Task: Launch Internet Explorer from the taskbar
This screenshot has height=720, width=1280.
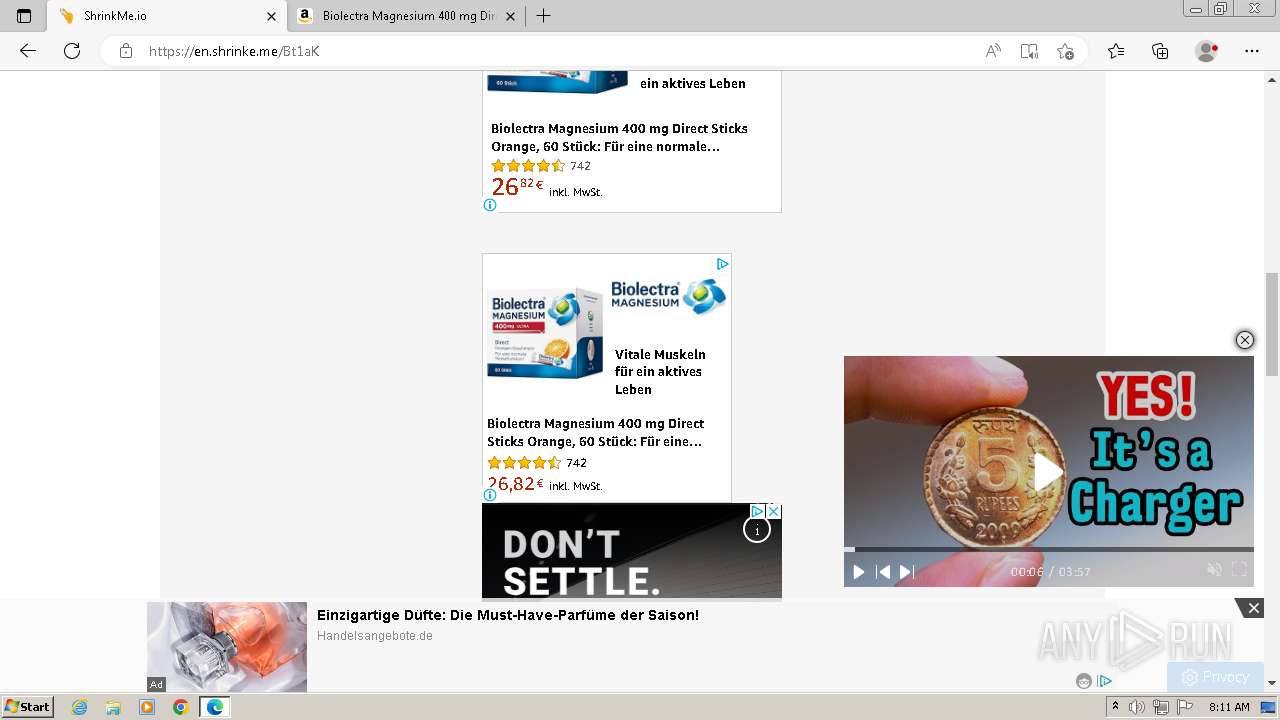Action: click(x=79, y=707)
